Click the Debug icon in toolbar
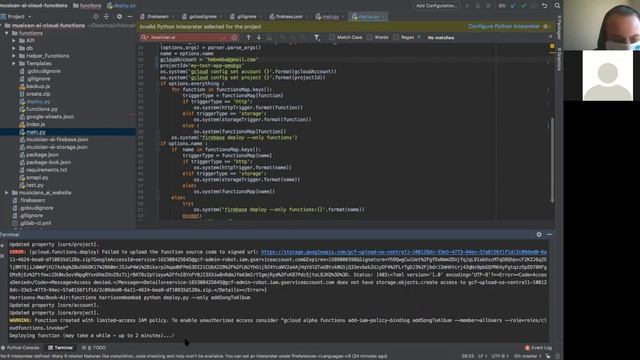 pos(478,6)
